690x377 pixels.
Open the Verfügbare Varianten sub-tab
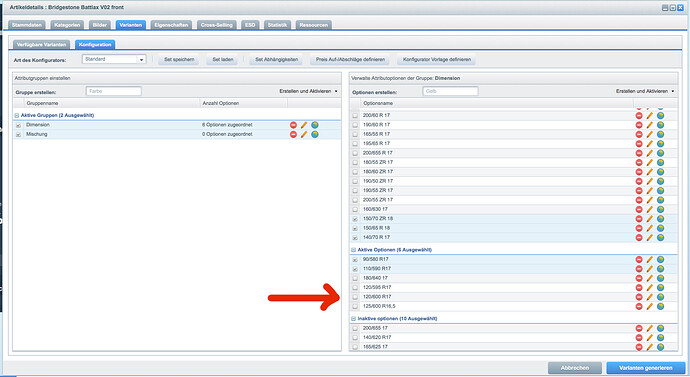point(41,44)
